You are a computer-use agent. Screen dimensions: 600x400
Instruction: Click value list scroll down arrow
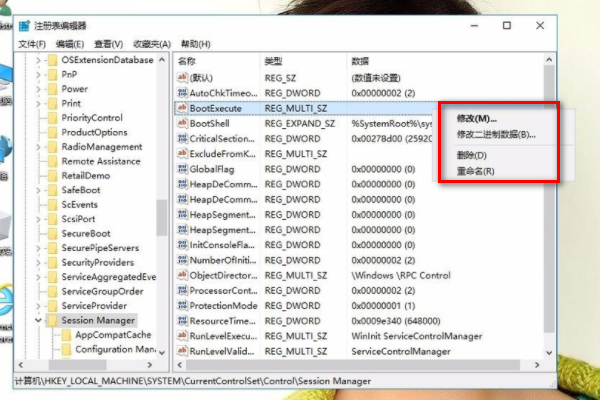549,353
